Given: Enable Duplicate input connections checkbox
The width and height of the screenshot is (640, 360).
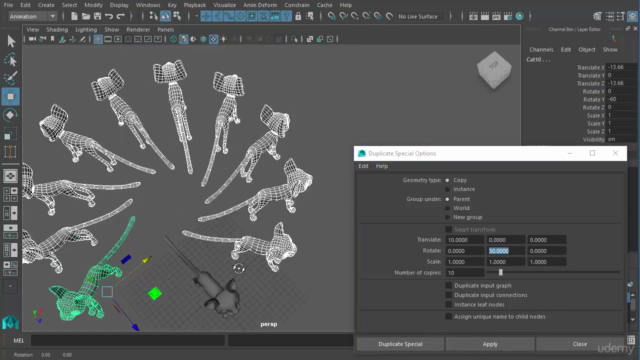Looking at the screenshot, I should click(x=449, y=295).
